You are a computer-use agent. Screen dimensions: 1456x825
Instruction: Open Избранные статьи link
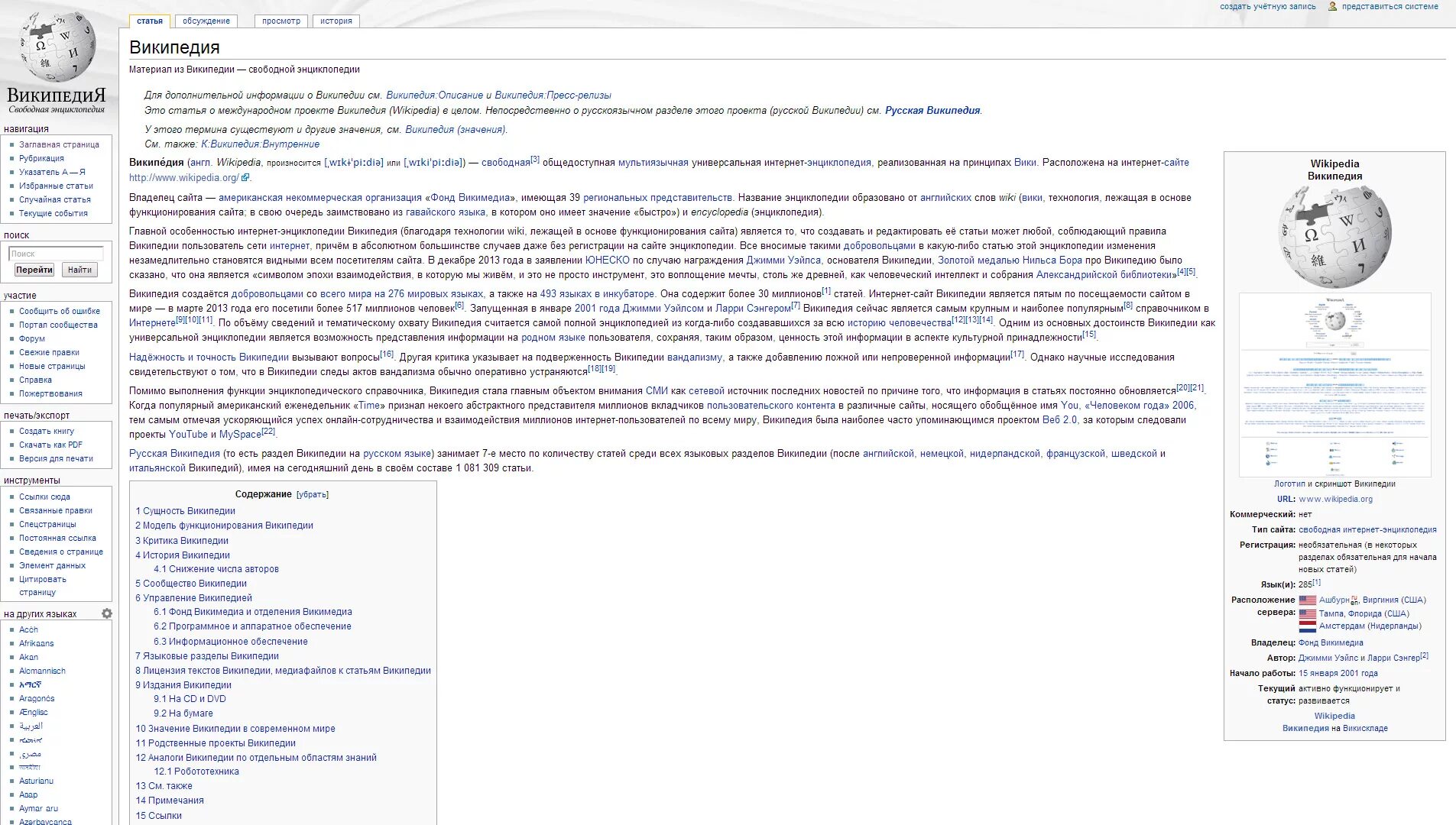[x=56, y=186]
